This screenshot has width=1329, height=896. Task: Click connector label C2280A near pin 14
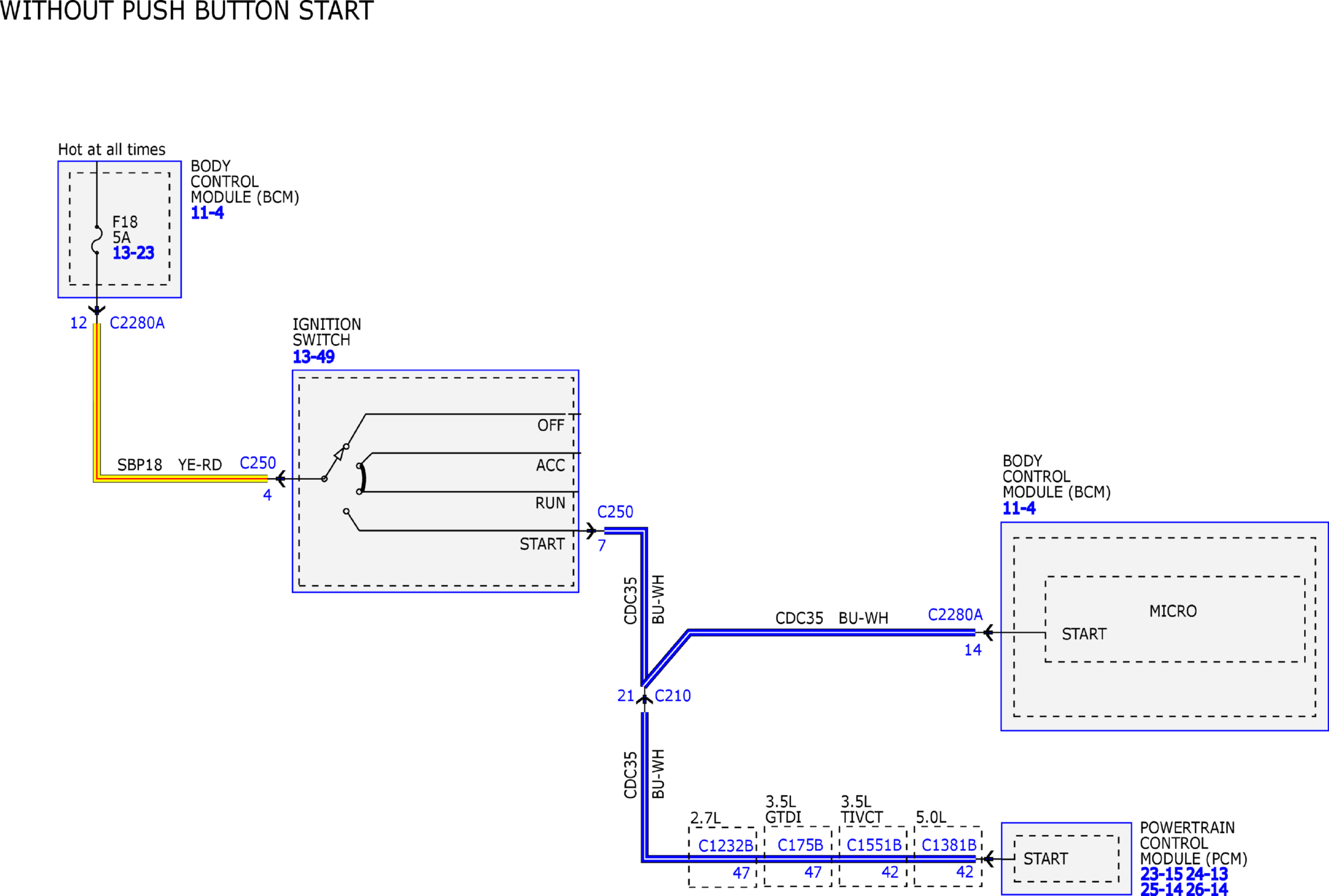pos(955,615)
